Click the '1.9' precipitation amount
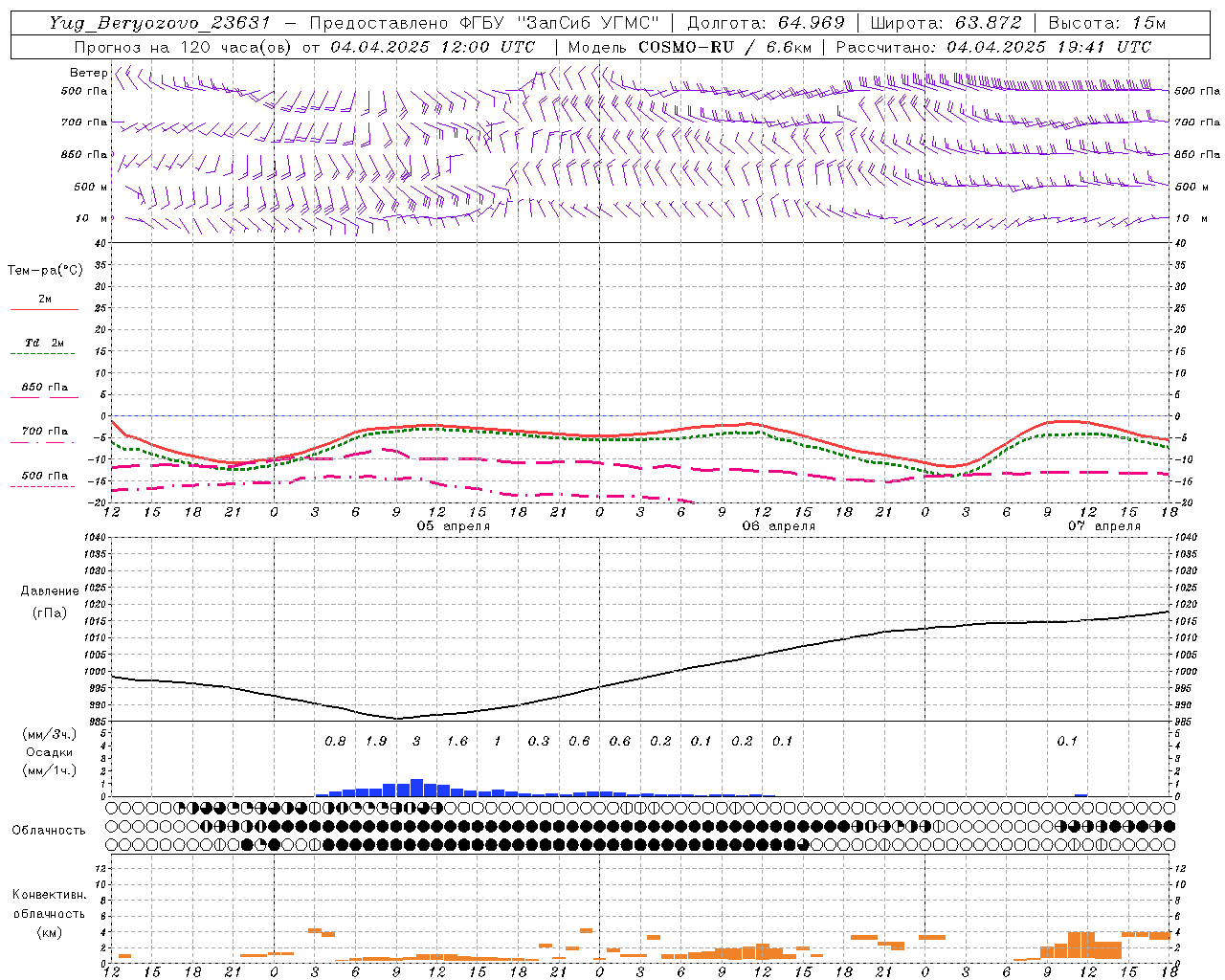The height and width of the screenshot is (980, 1225). (376, 741)
